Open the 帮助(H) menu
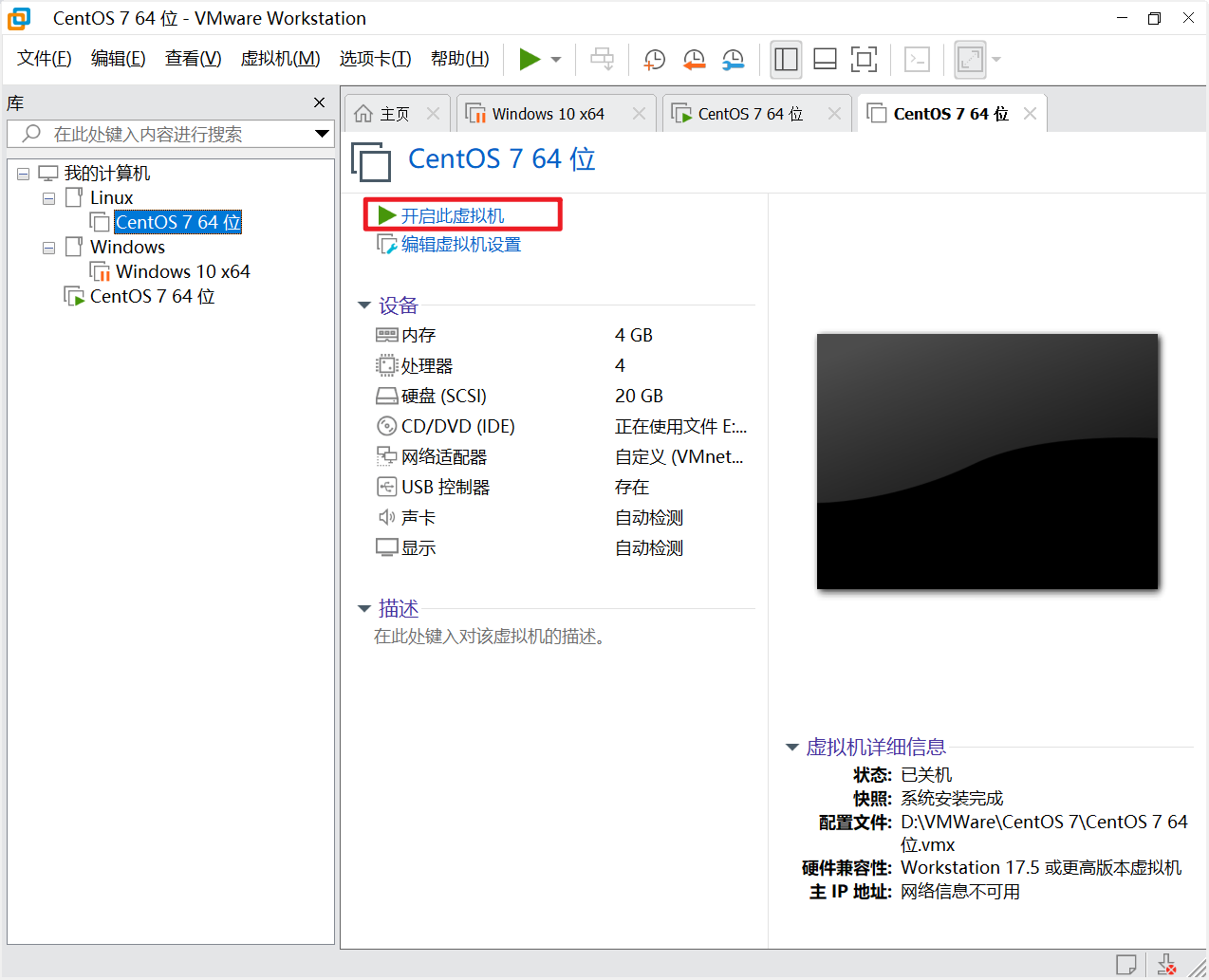The height and width of the screenshot is (980, 1209). tap(460, 59)
